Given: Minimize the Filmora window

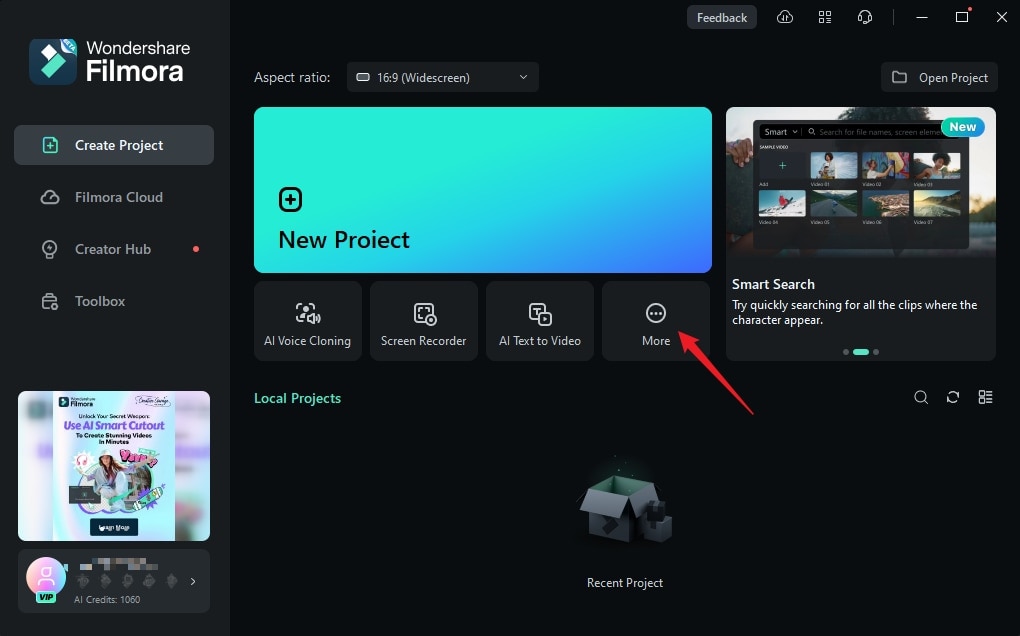Looking at the screenshot, I should tap(922, 18).
